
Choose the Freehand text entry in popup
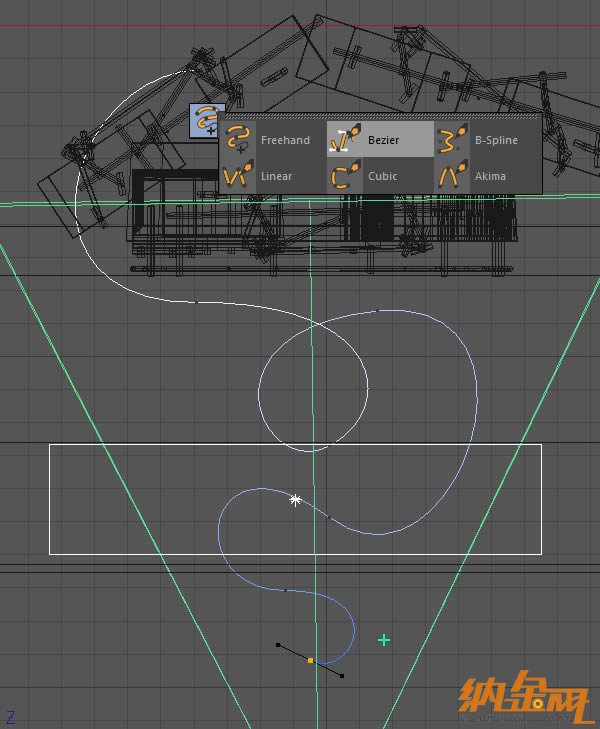(285, 141)
